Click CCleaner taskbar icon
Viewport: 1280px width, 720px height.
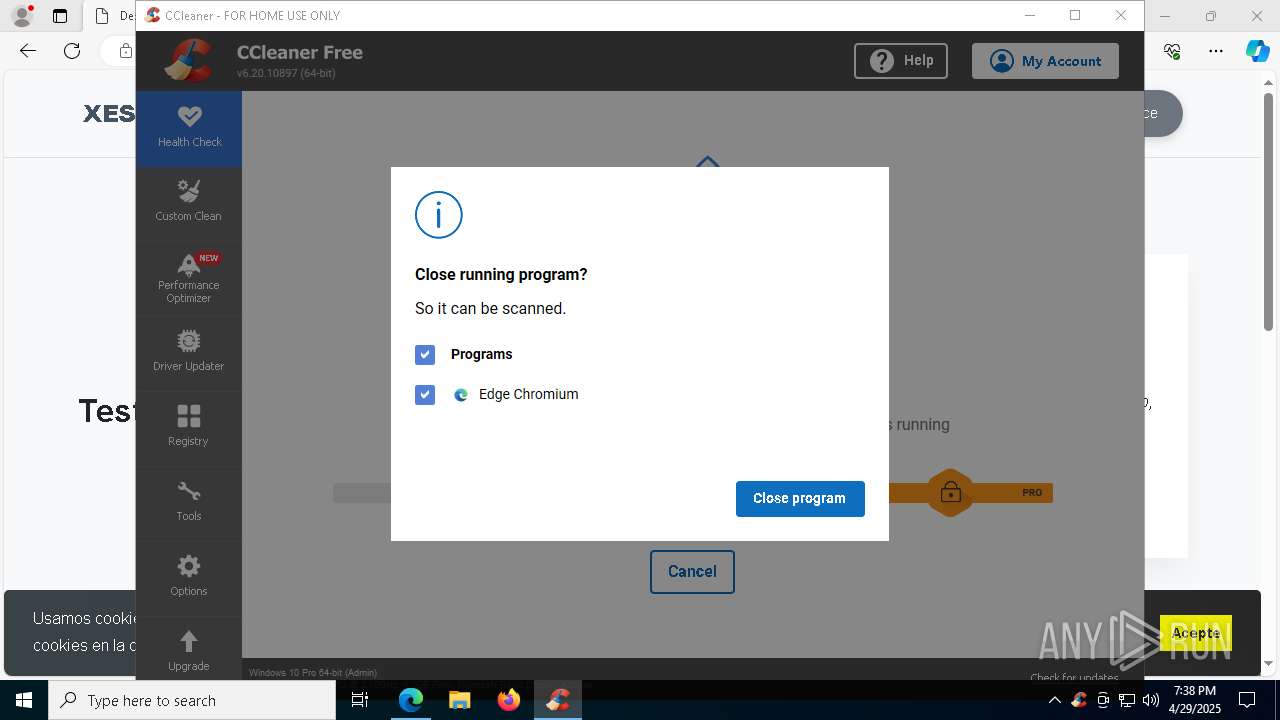[x=558, y=700]
